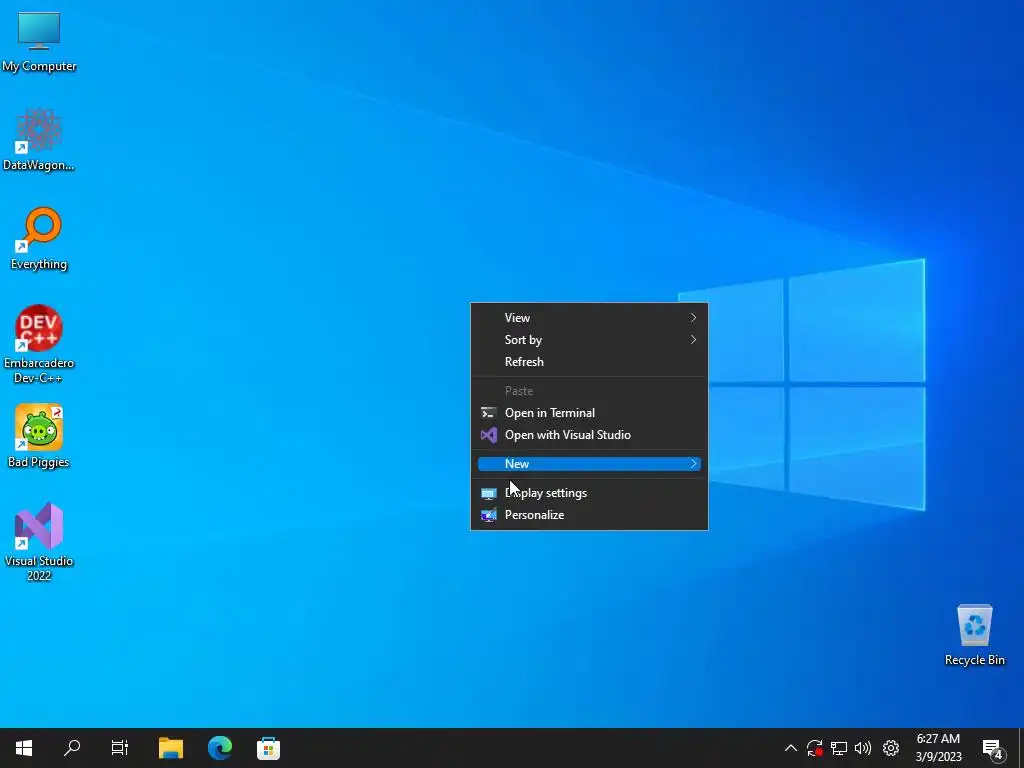
Task: Click the Sort by submenu arrow
Action: point(694,340)
